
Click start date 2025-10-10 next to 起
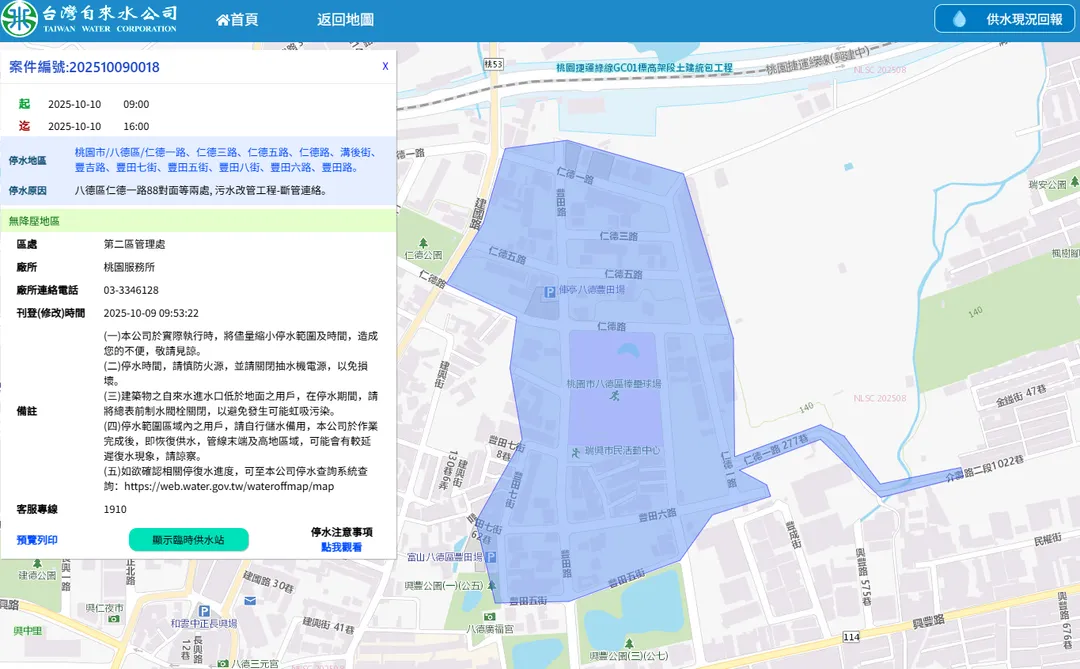74,105
